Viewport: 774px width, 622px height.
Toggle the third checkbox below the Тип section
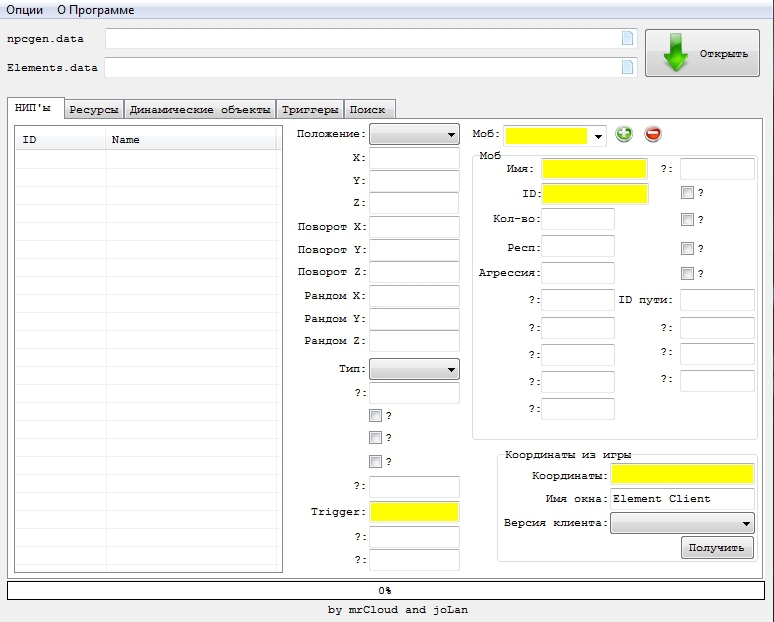[375, 462]
